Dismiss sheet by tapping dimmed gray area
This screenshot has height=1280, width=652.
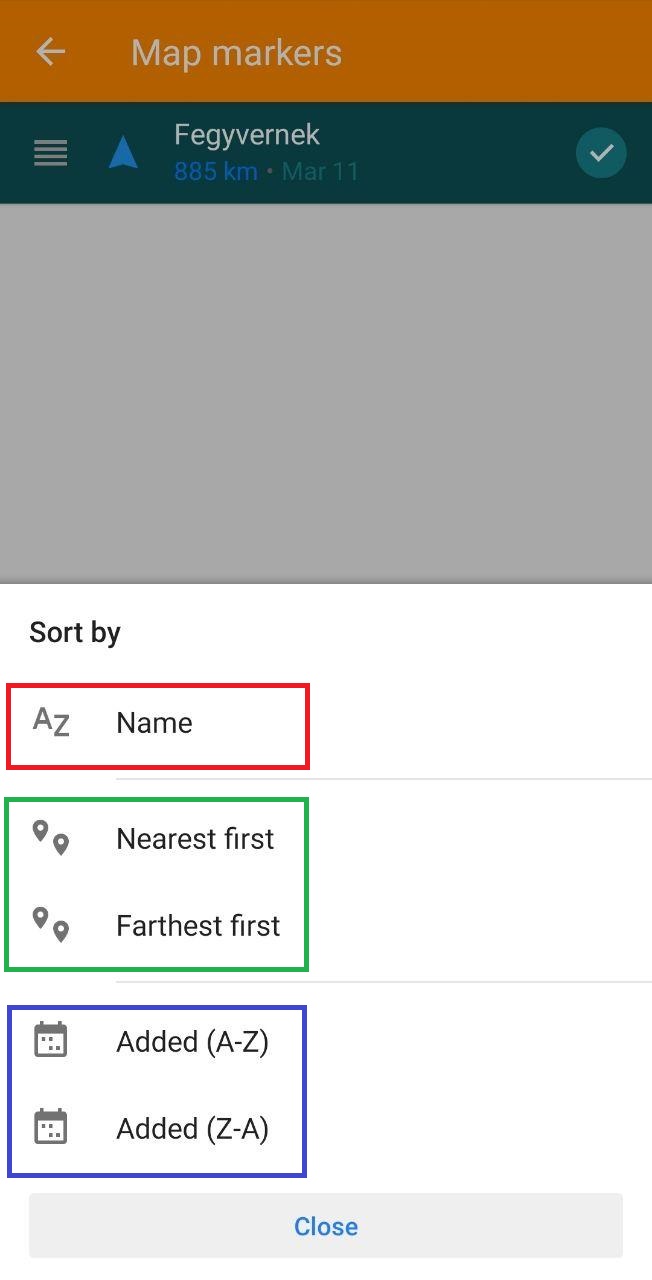click(x=326, y=390)
